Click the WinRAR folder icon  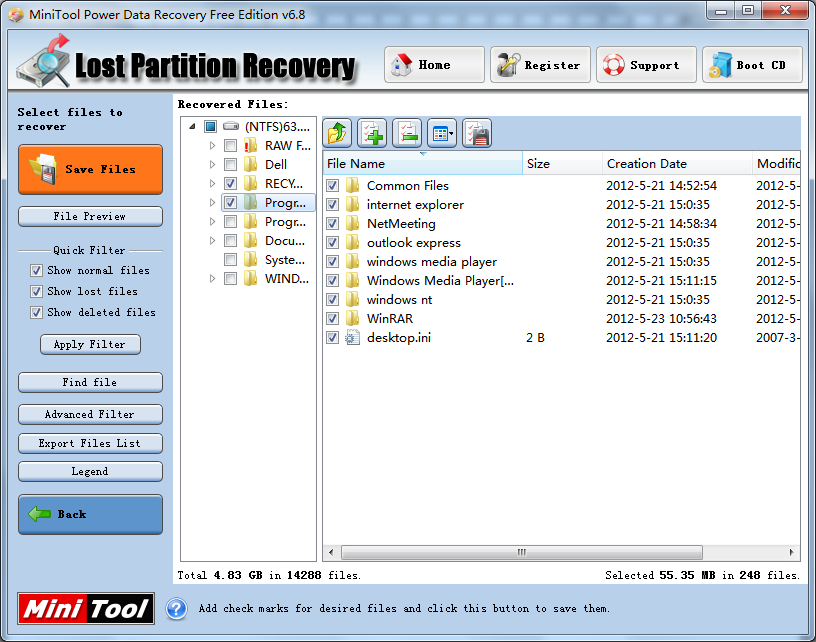point(352,318)
